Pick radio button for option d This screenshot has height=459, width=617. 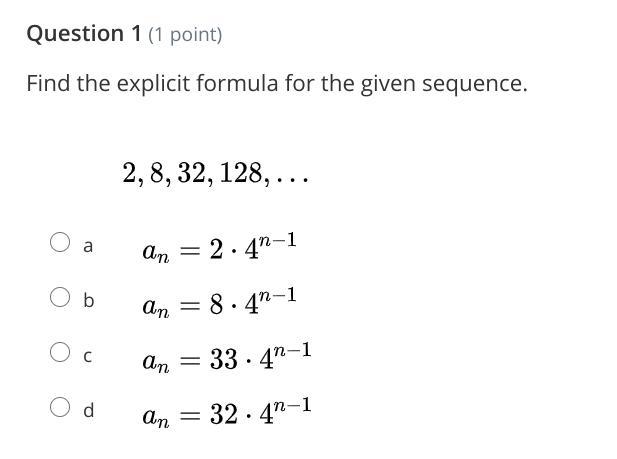tap(60, 407)
